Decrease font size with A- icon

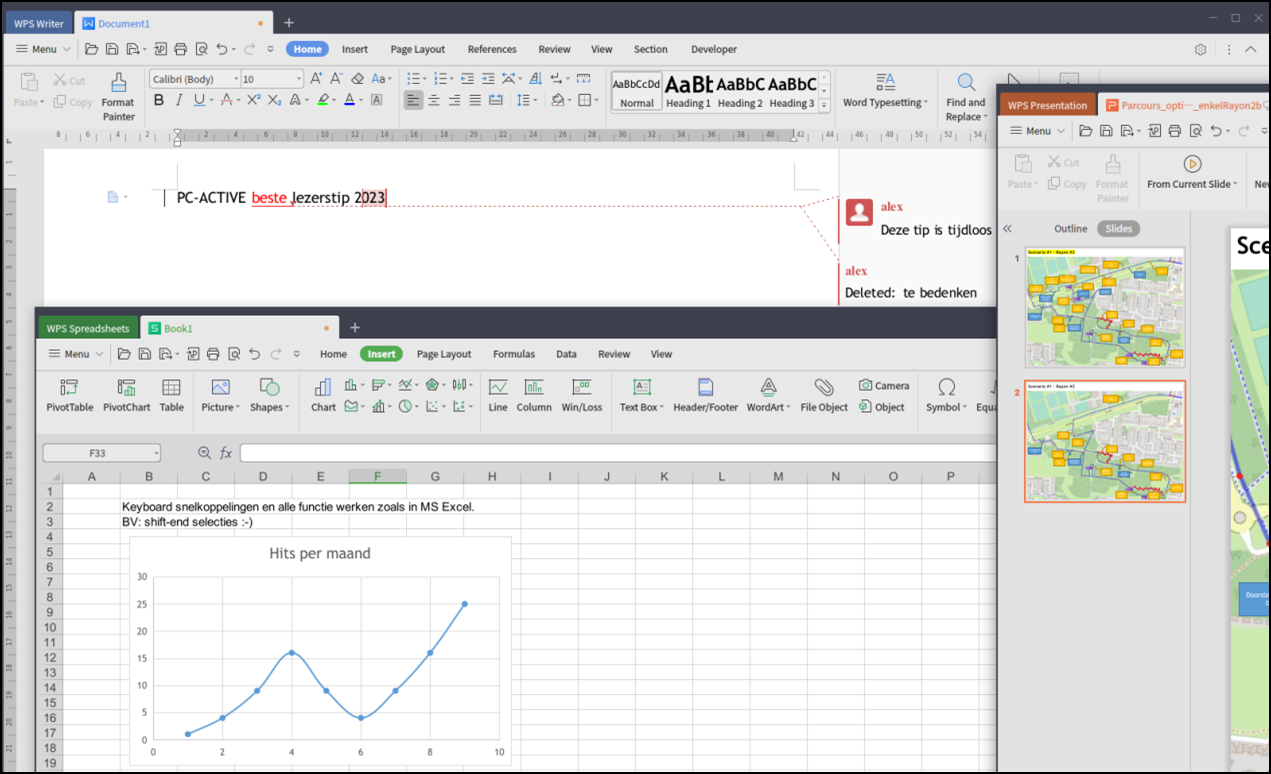(336, 78)
